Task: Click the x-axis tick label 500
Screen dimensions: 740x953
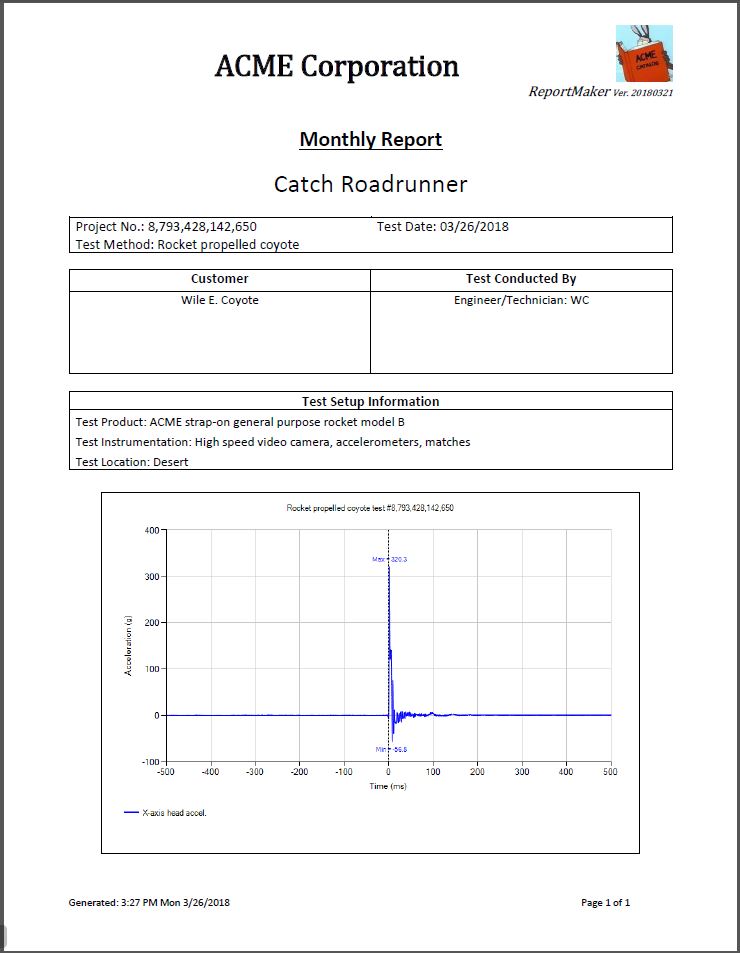Action: (610, 772)
